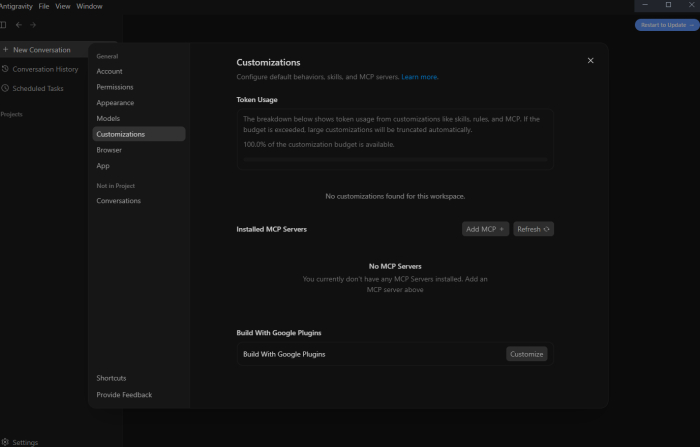Screen dimensions: 700x447
Task: Open the File menu
Action: (x=44, y=6)
